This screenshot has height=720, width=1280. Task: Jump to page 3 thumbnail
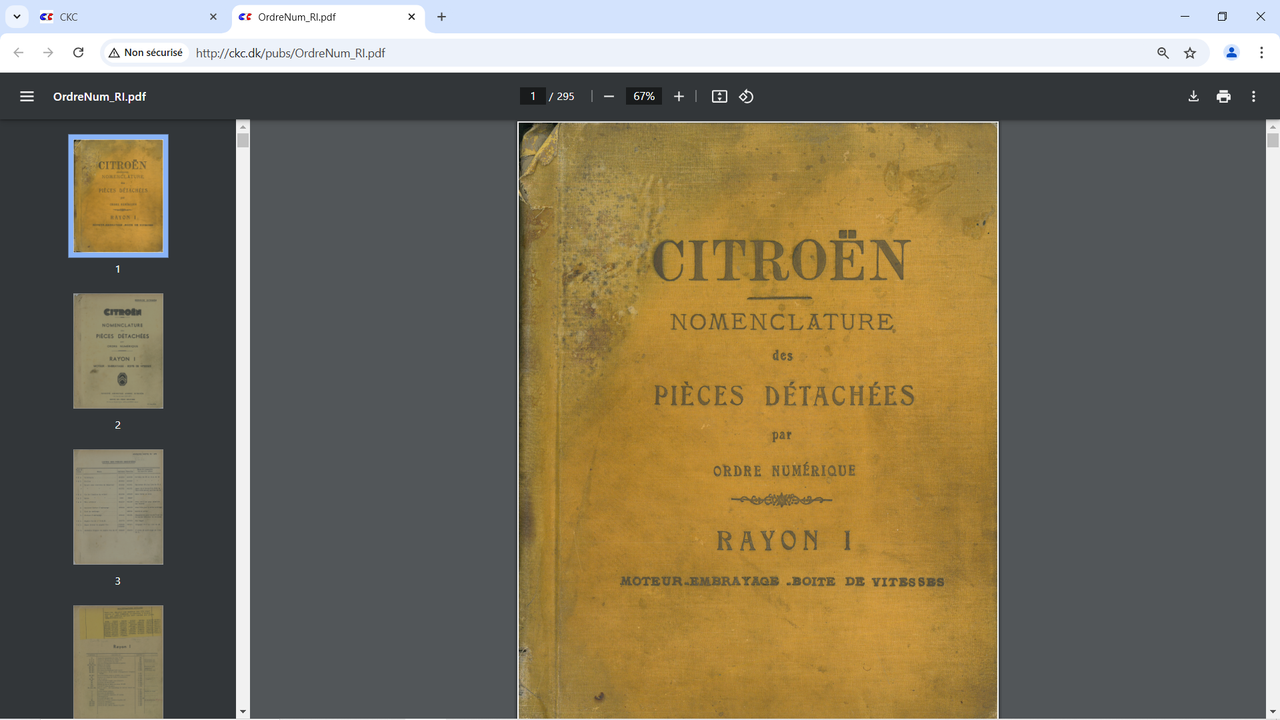tap(118, 507)
